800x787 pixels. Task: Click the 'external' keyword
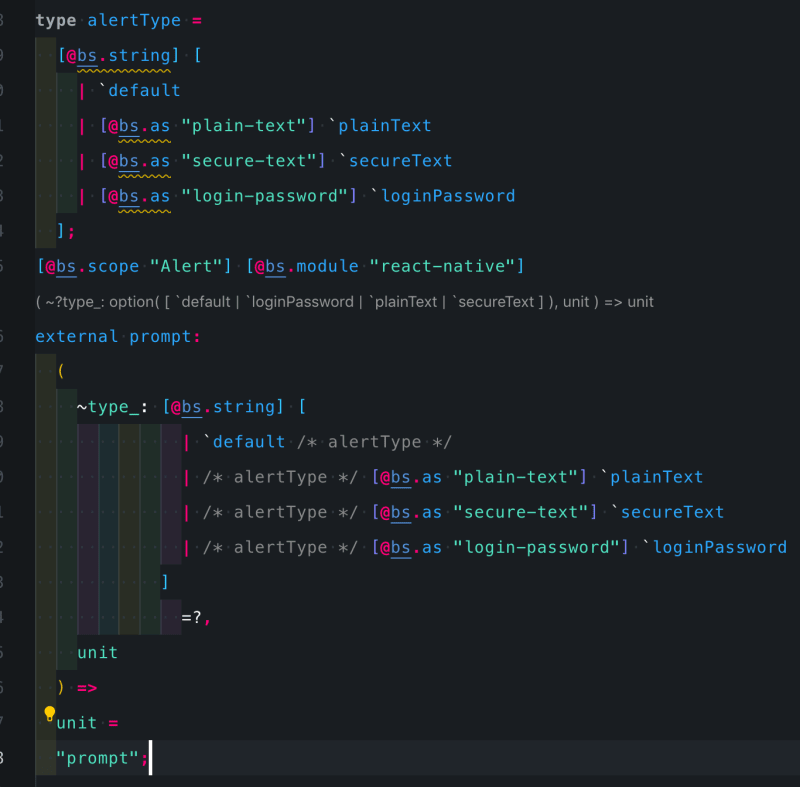coord(77,337)
